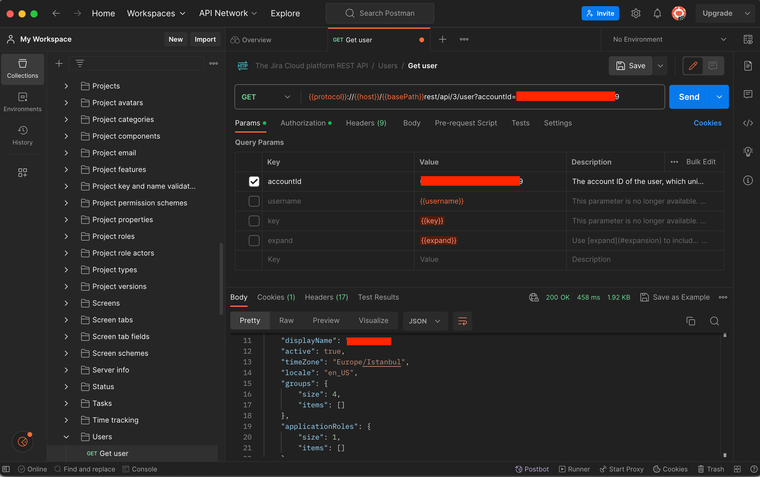Viewport: 760px width, 477px height.
Task: Open the settings gear icon
Action: [x=636, y=14]
